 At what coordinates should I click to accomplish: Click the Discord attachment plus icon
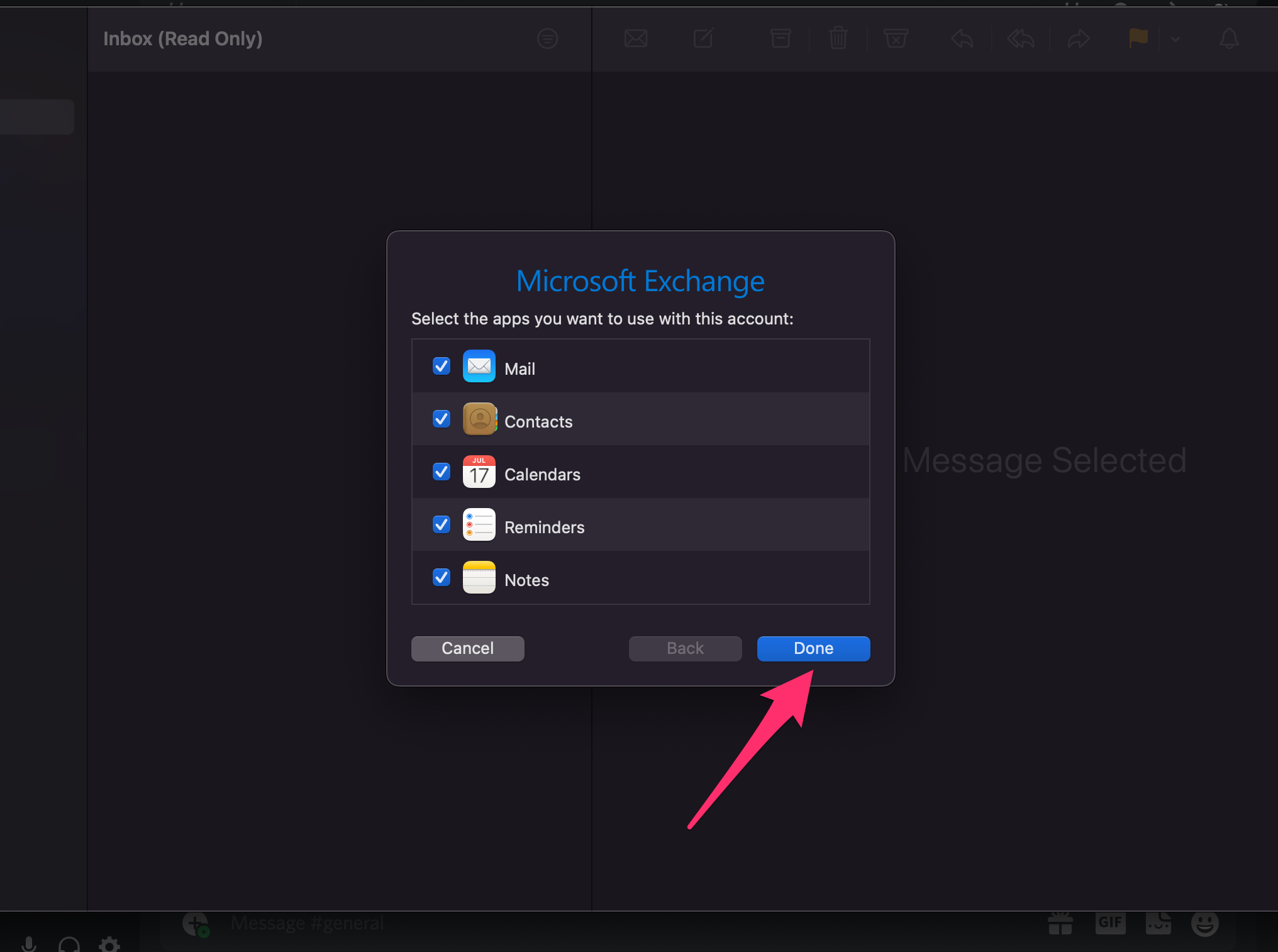coord(196,924)
